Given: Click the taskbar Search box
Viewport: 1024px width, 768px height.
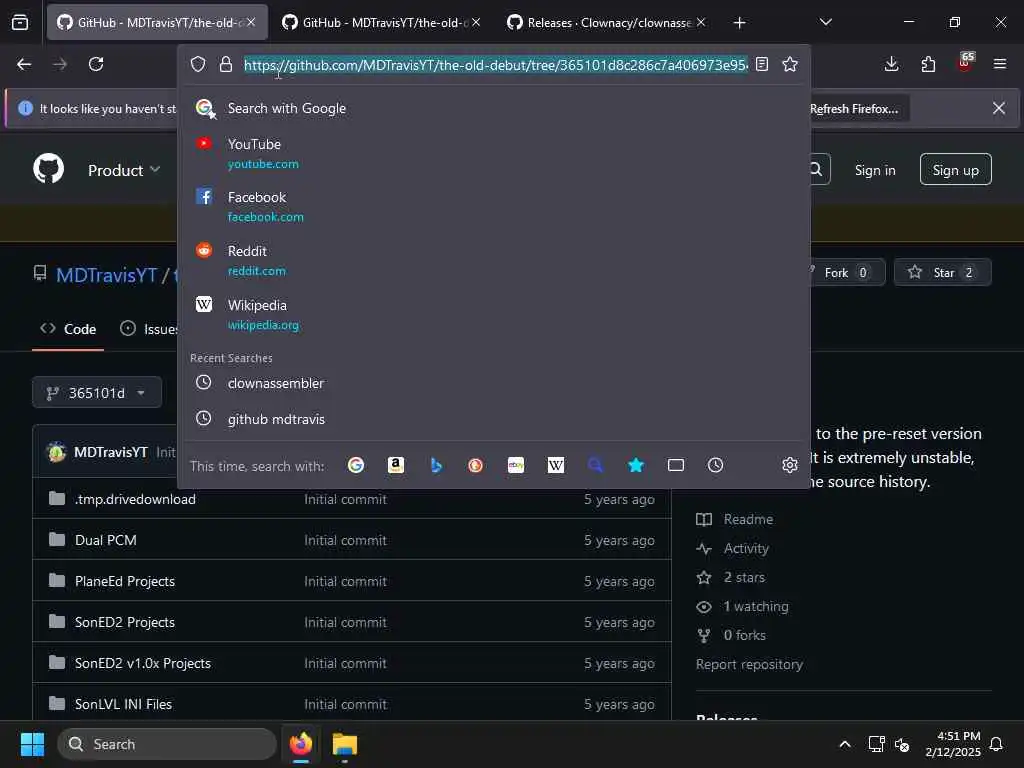Looking at the screenshot, I should 167,744.
